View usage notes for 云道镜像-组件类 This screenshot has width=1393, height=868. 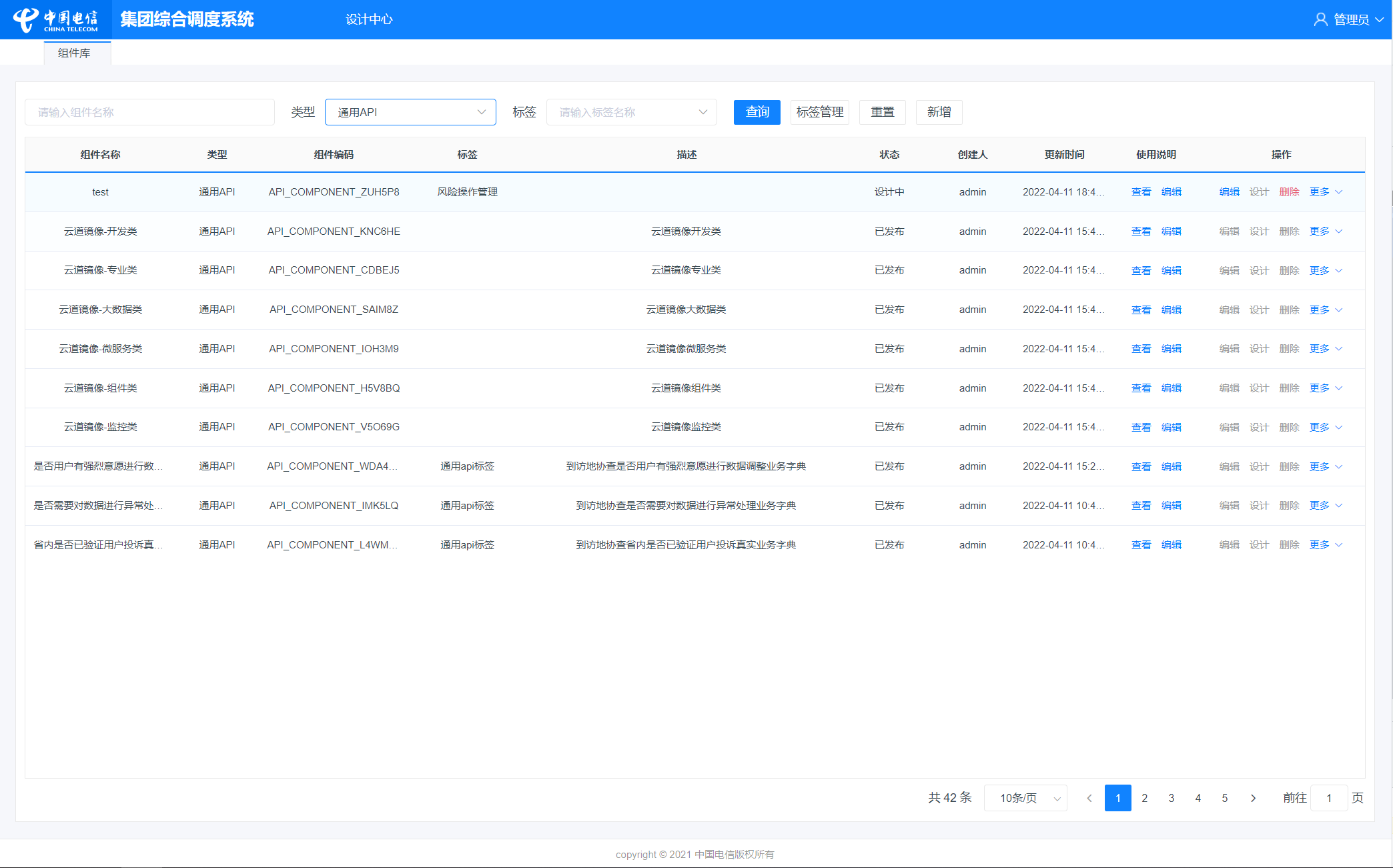(1141, 388)
